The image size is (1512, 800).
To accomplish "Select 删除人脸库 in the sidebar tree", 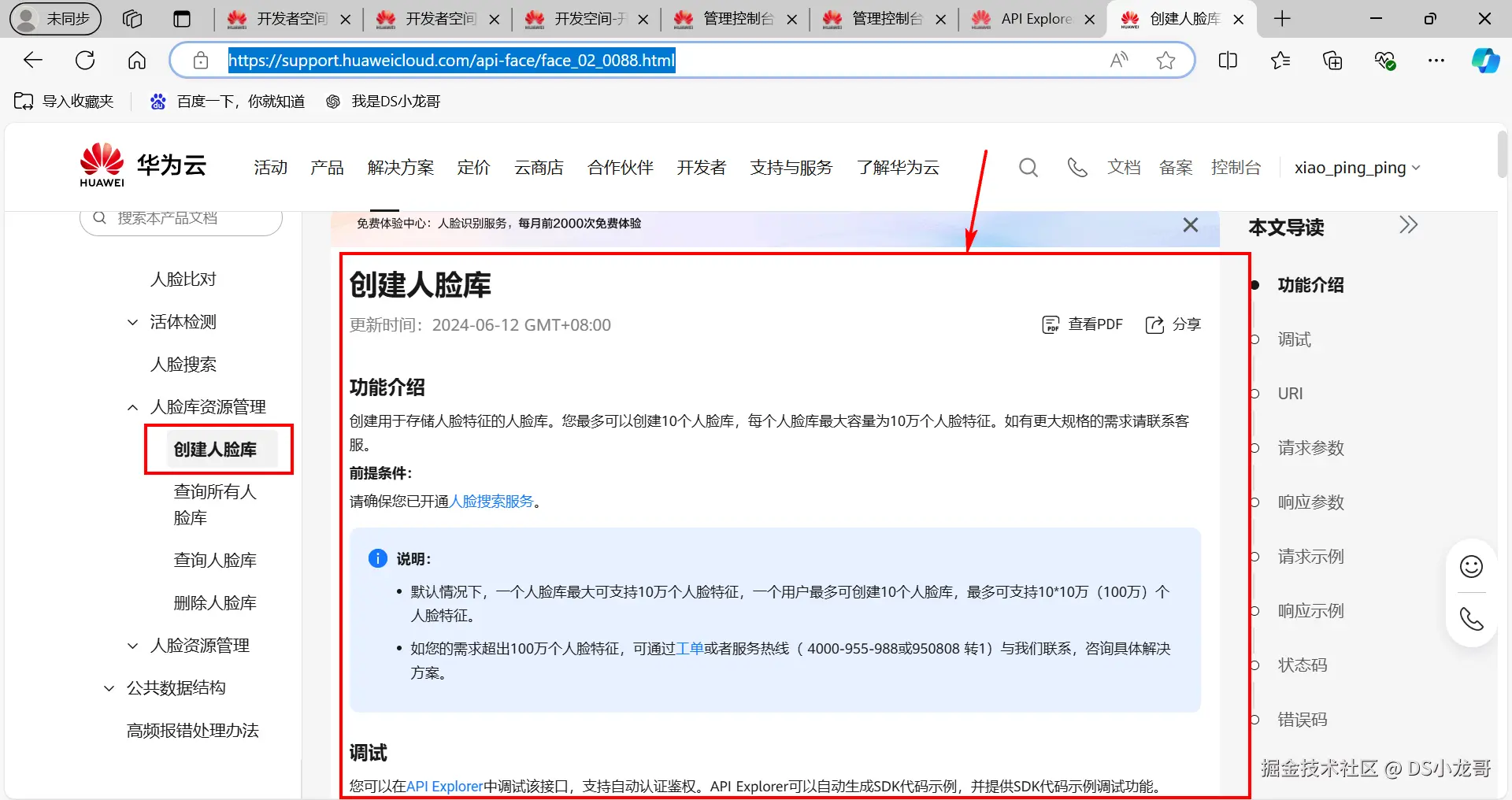I will (x=215, y=603).
